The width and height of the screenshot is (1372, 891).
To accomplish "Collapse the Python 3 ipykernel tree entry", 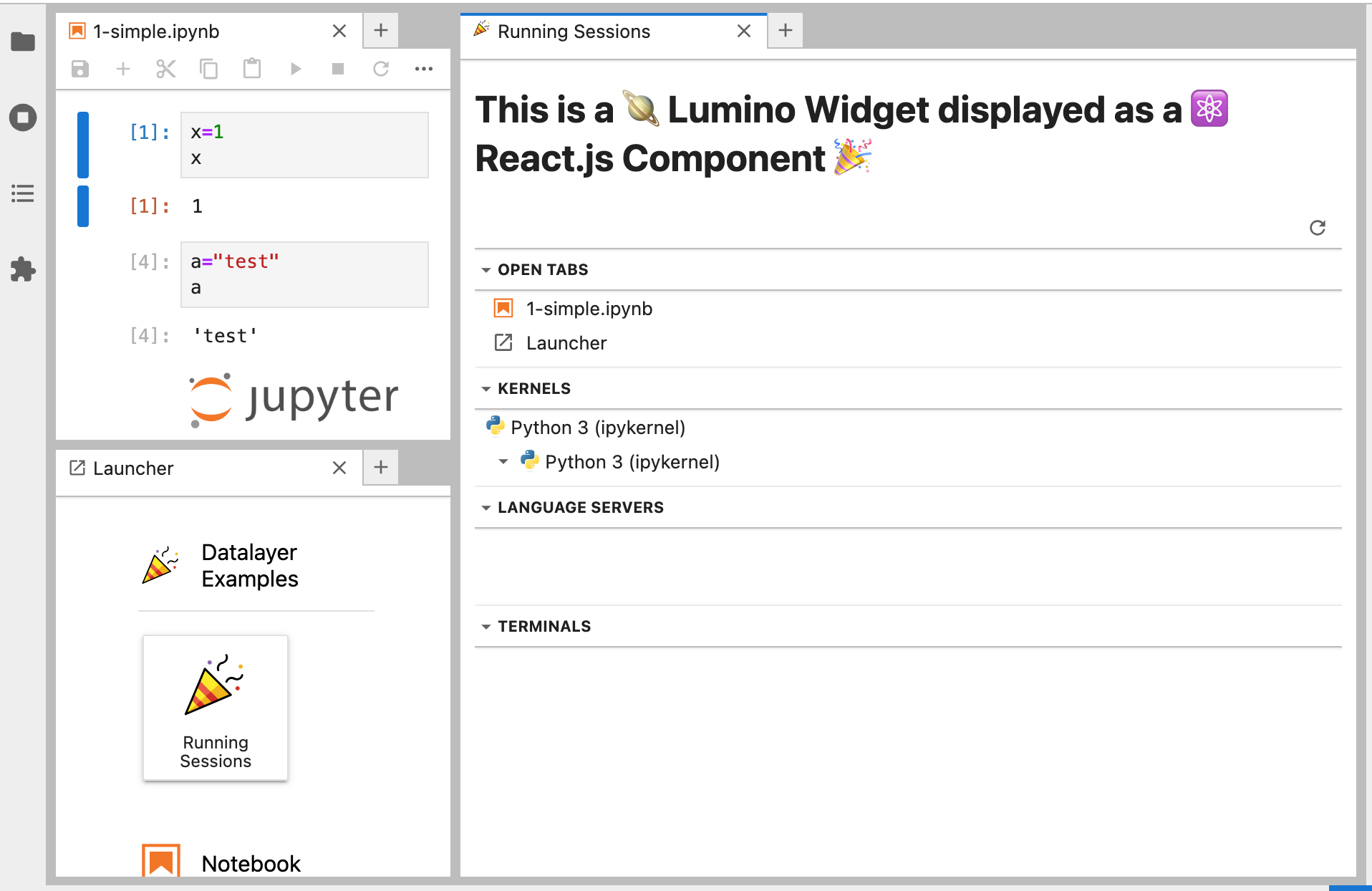I will (505, 462).
